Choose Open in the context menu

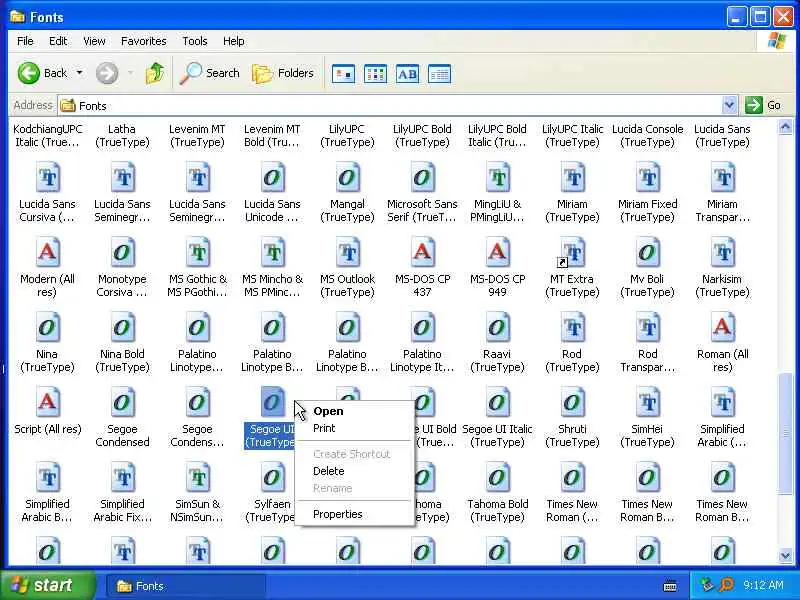tap(355, 411)
